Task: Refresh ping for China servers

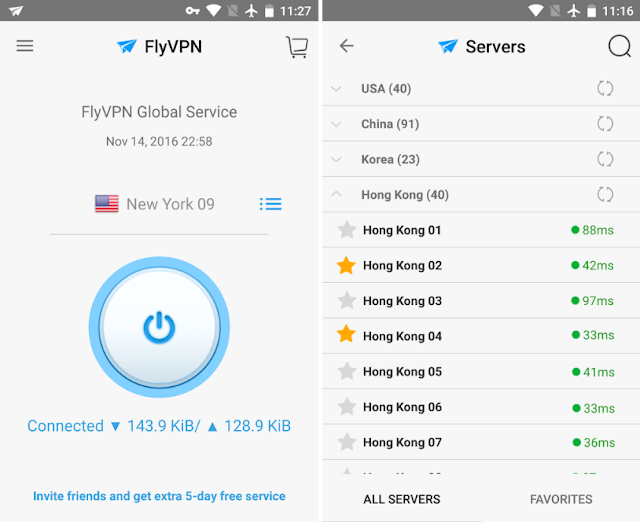Action: (x=605, y=124)
